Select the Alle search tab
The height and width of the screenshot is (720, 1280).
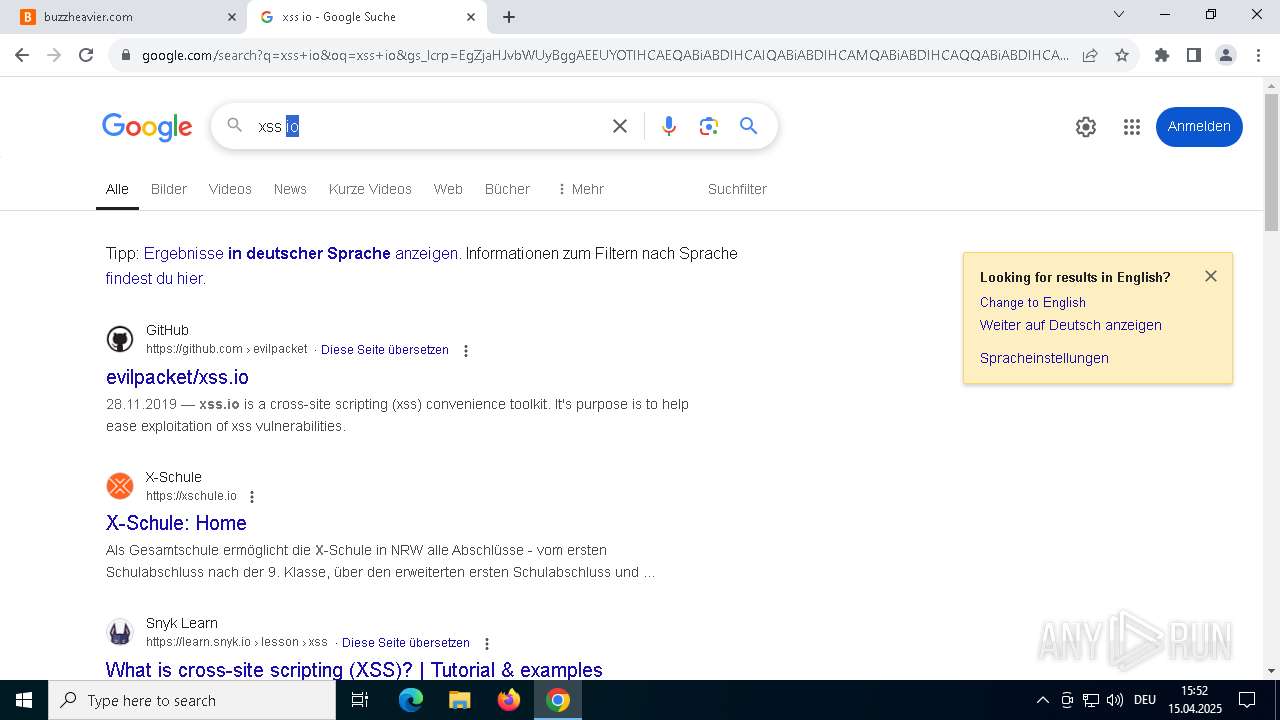click(x=117, y=189)
